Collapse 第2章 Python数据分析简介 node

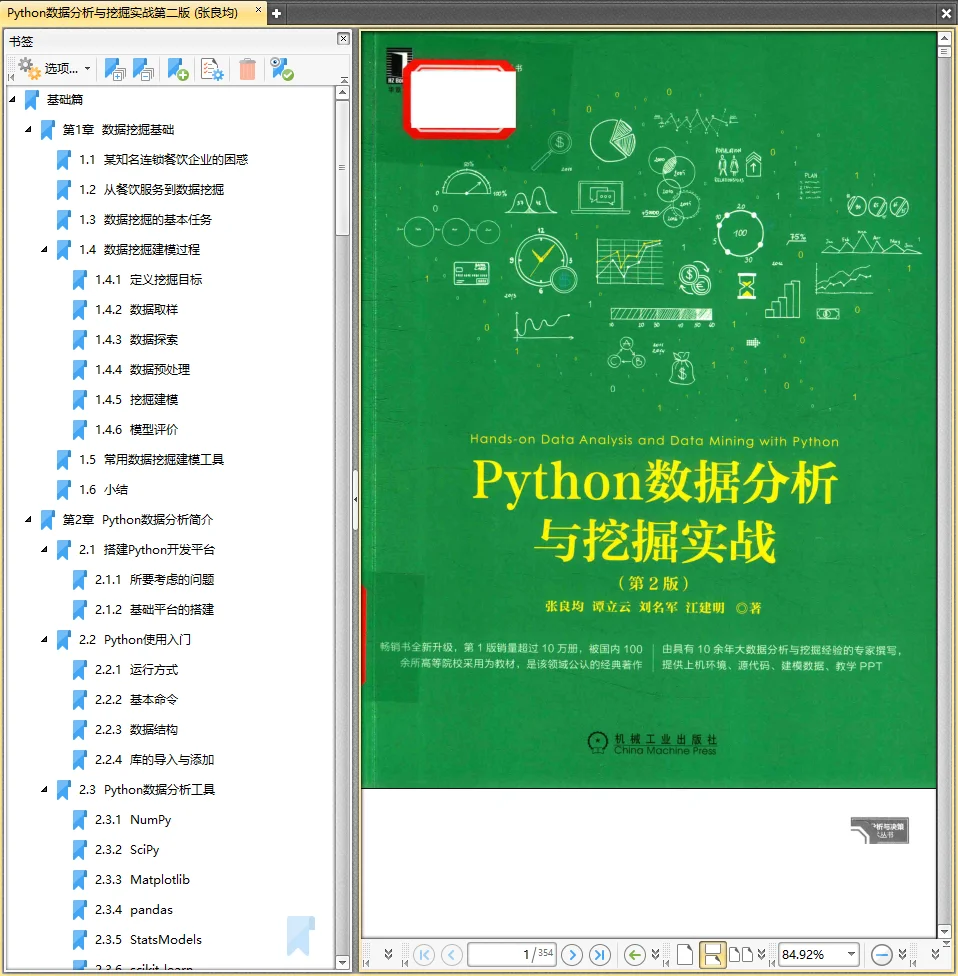(28, 520)
